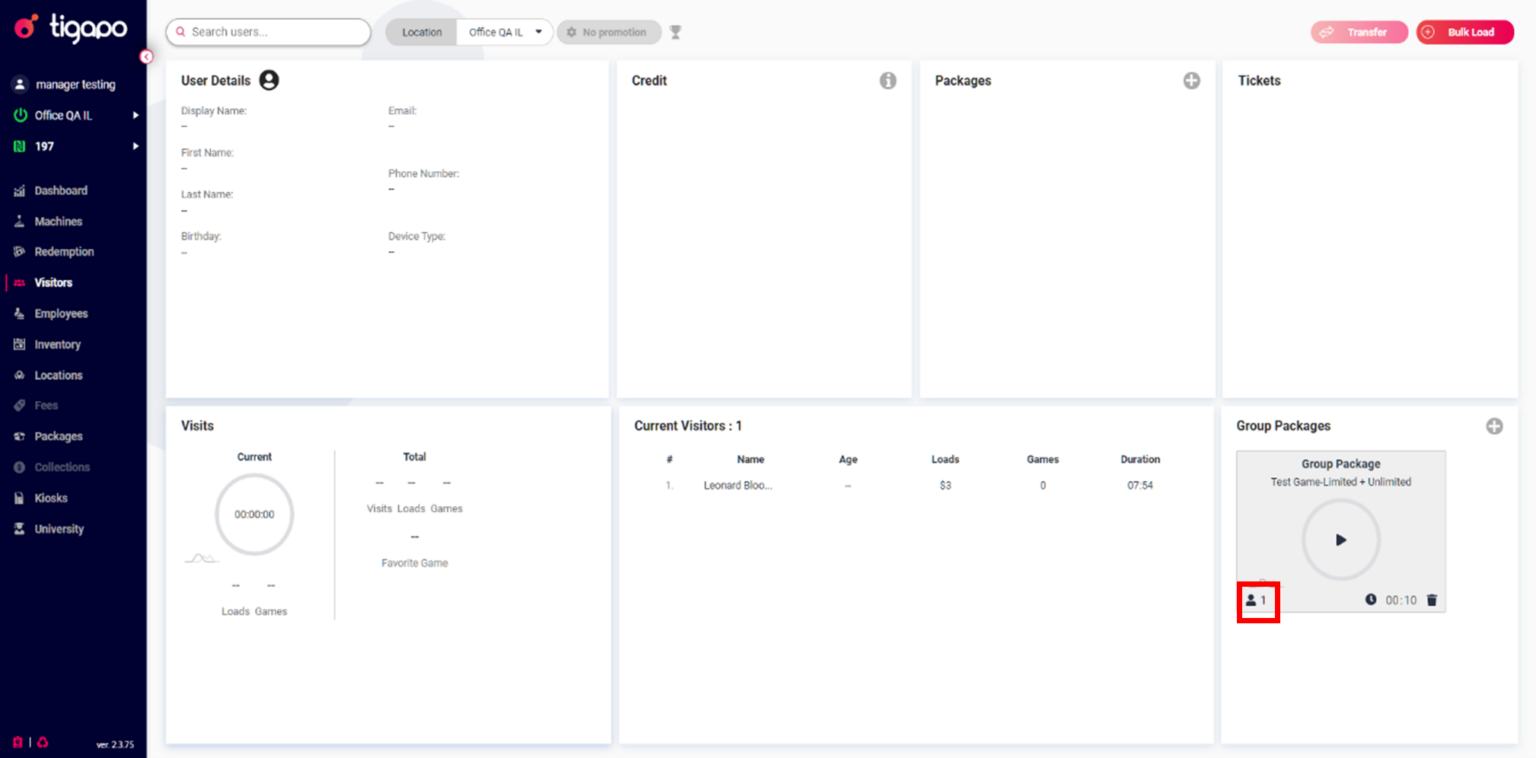Click the Credit panel info icon

click(x=888, y=81)
